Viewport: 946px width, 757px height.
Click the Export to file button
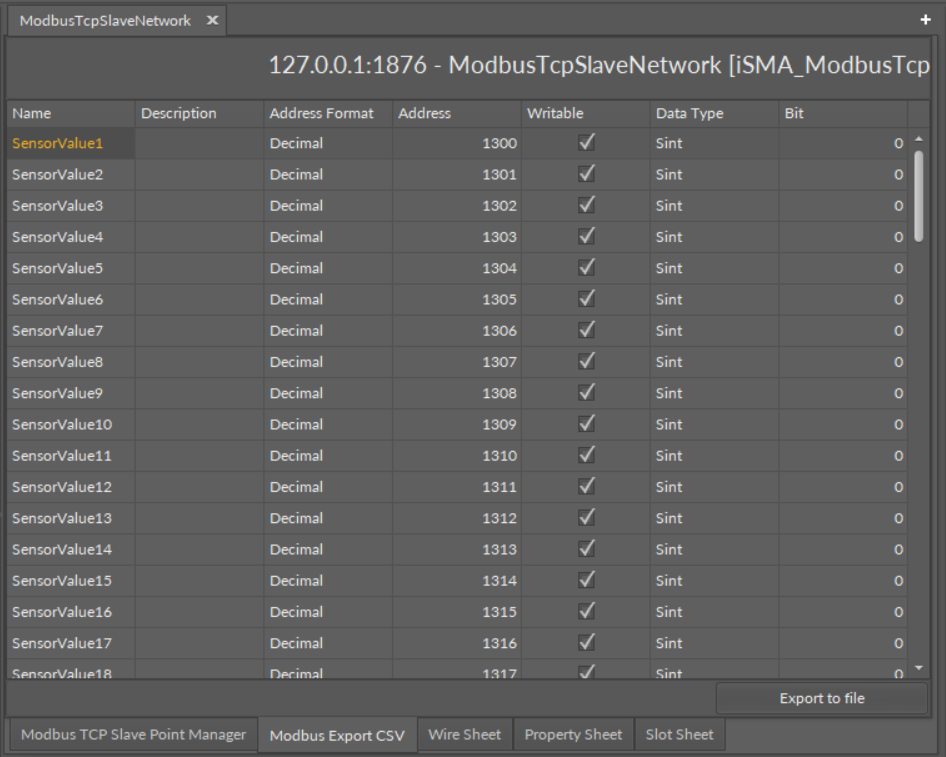[x=820, y=698]
